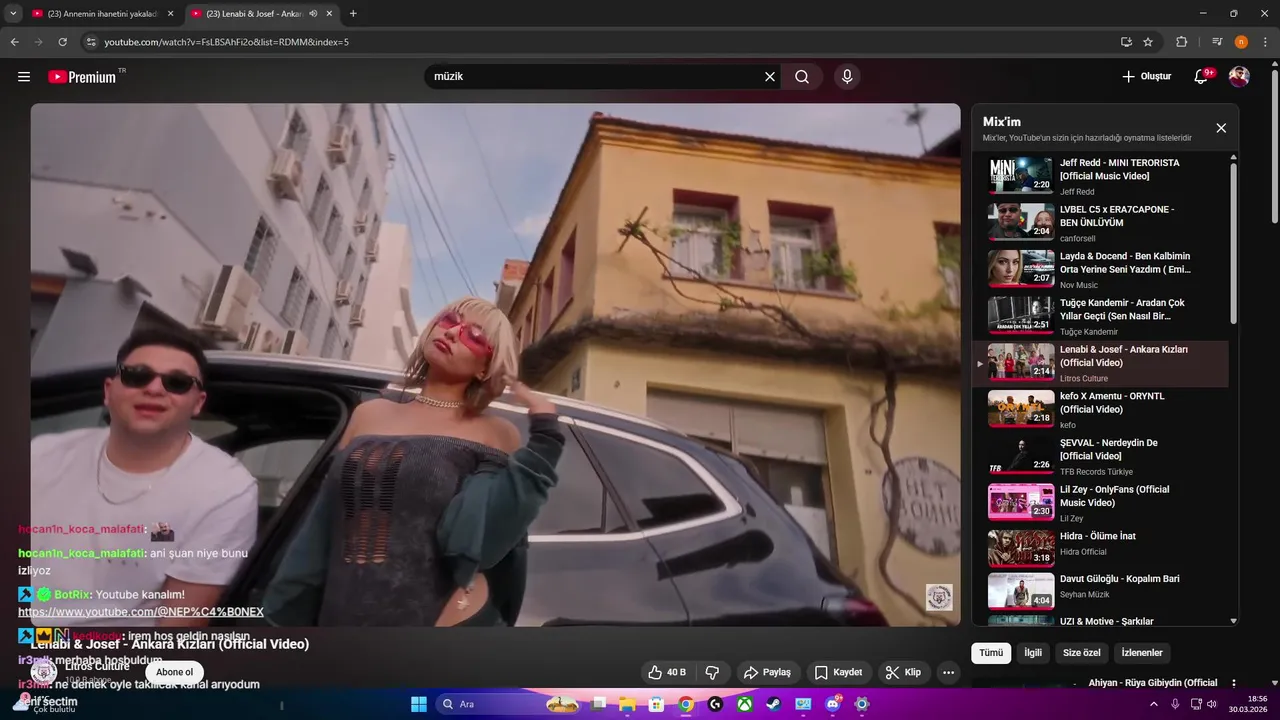The image size is (1280, 720).
Task: Open Chrome extensions puzzle icon
Action: (1182, 42)
